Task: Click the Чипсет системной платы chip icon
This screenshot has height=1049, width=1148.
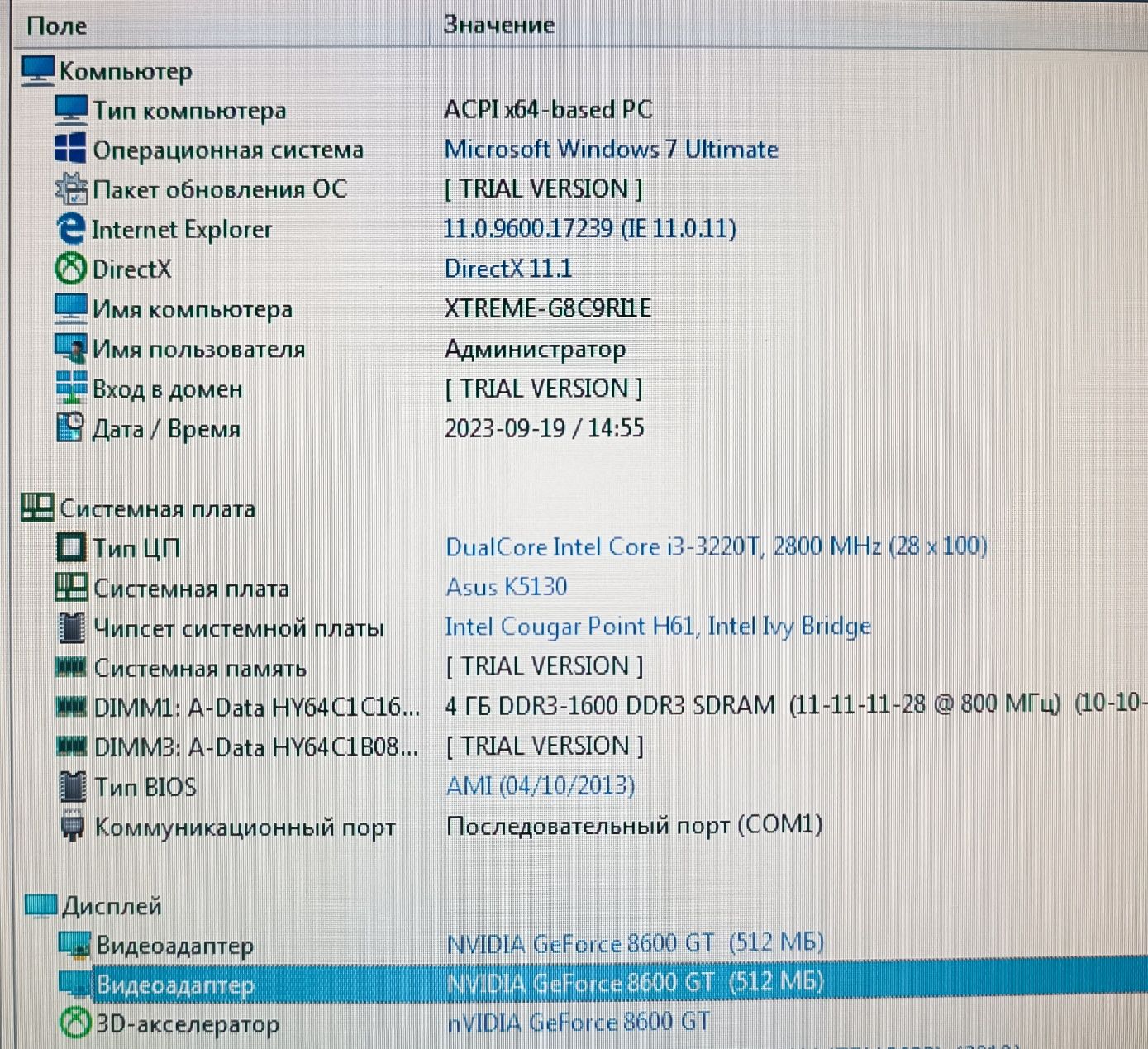Action: [x=72, y=627]
